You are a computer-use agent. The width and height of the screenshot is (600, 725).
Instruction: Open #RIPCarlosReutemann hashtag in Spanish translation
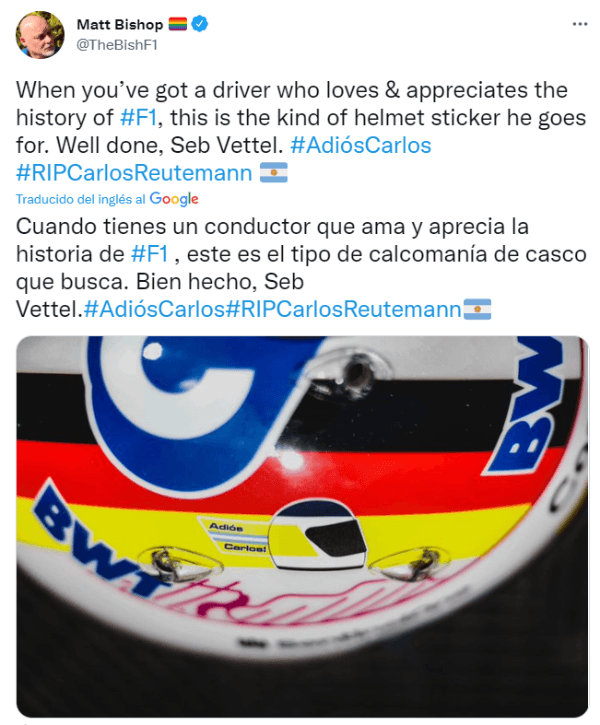343,309
